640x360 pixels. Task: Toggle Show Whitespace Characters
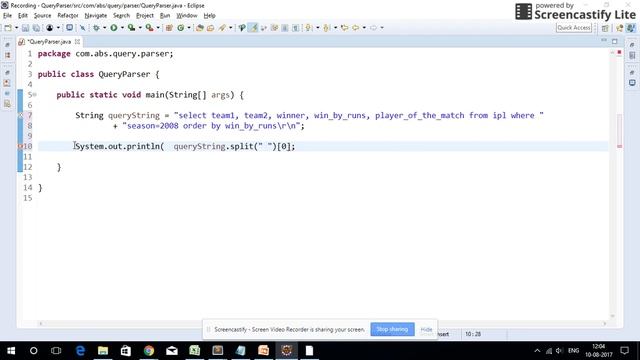coord(295,28)
